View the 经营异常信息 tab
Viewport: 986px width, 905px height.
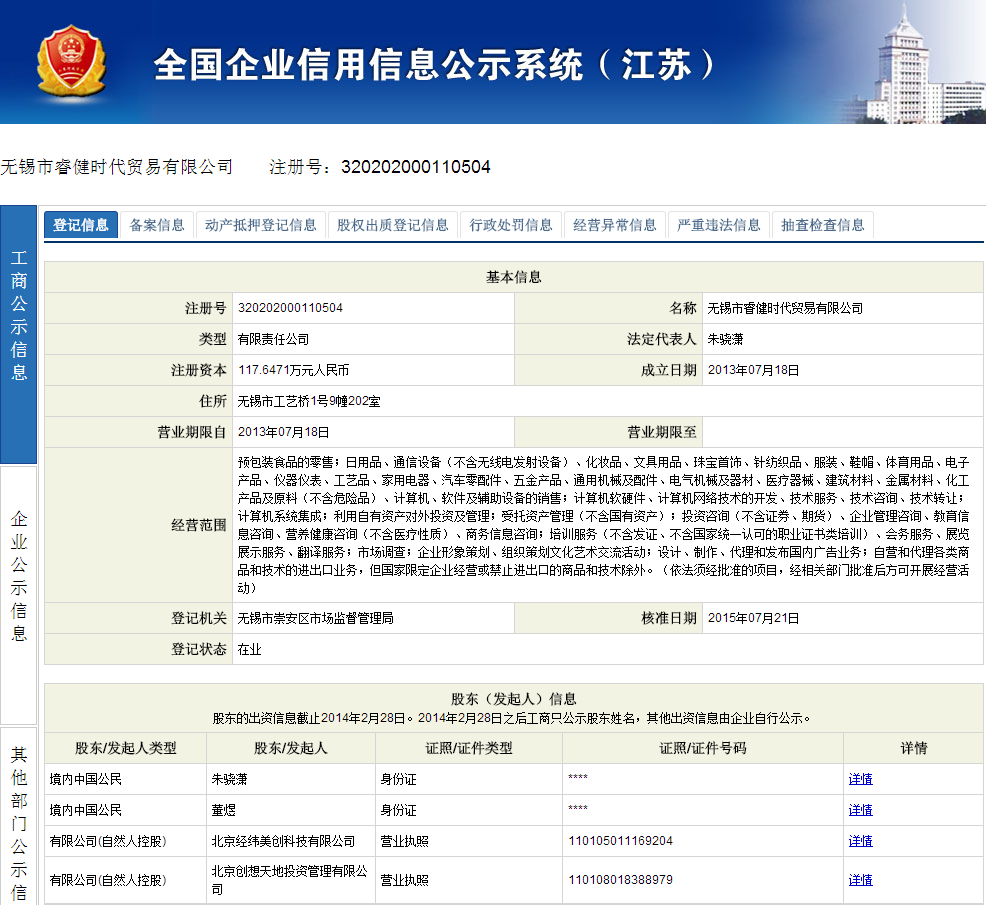615,225
